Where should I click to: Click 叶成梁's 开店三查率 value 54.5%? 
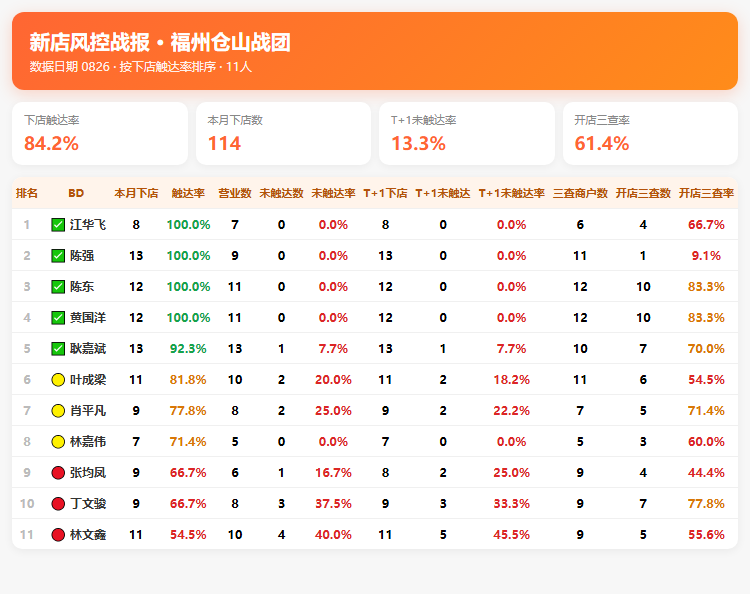coord(706,380)
